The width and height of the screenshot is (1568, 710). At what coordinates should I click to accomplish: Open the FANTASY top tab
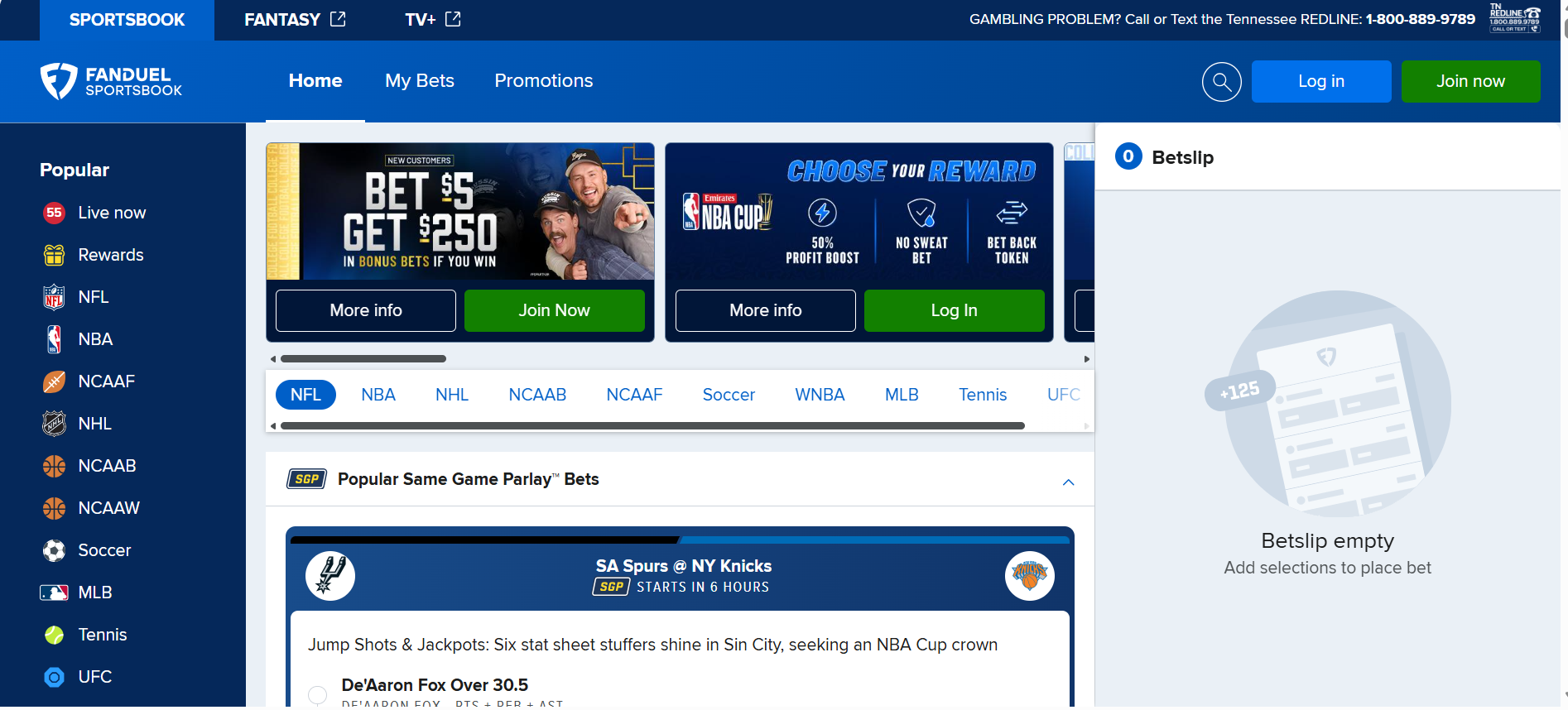295,20
